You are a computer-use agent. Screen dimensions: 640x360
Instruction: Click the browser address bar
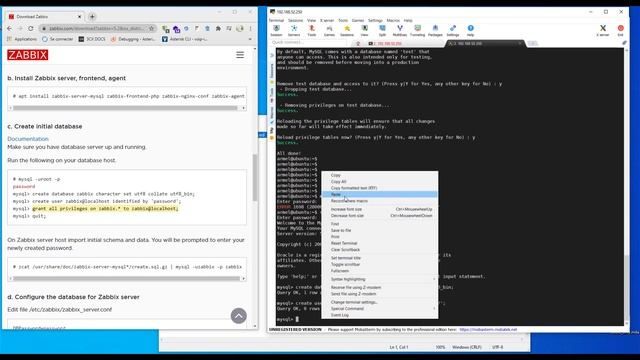click(x=96, y=29)
